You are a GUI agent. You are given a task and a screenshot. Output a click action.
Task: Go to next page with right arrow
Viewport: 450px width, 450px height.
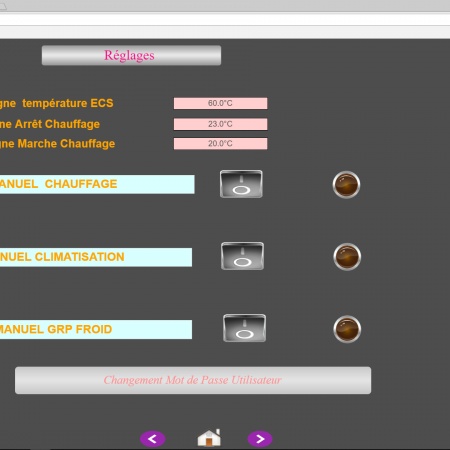[x=260, y=439]
